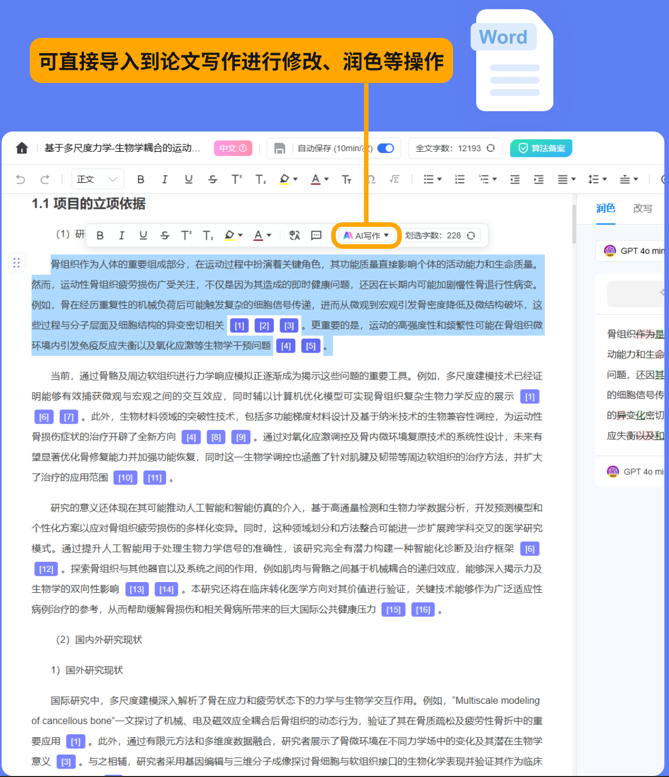Add a comment via floating toolbar icon

[316, 235]
